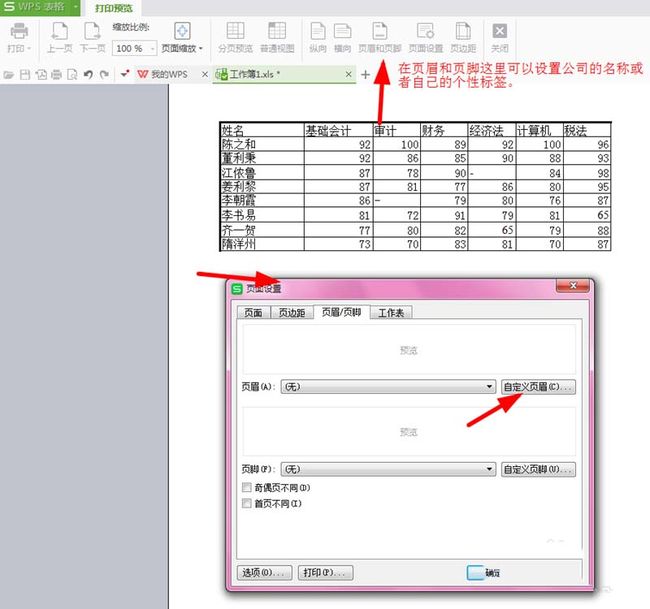Screen dimensions: 650x609
Task: Click the 齐一贺 name cell
Action: (x=262, y=229)
